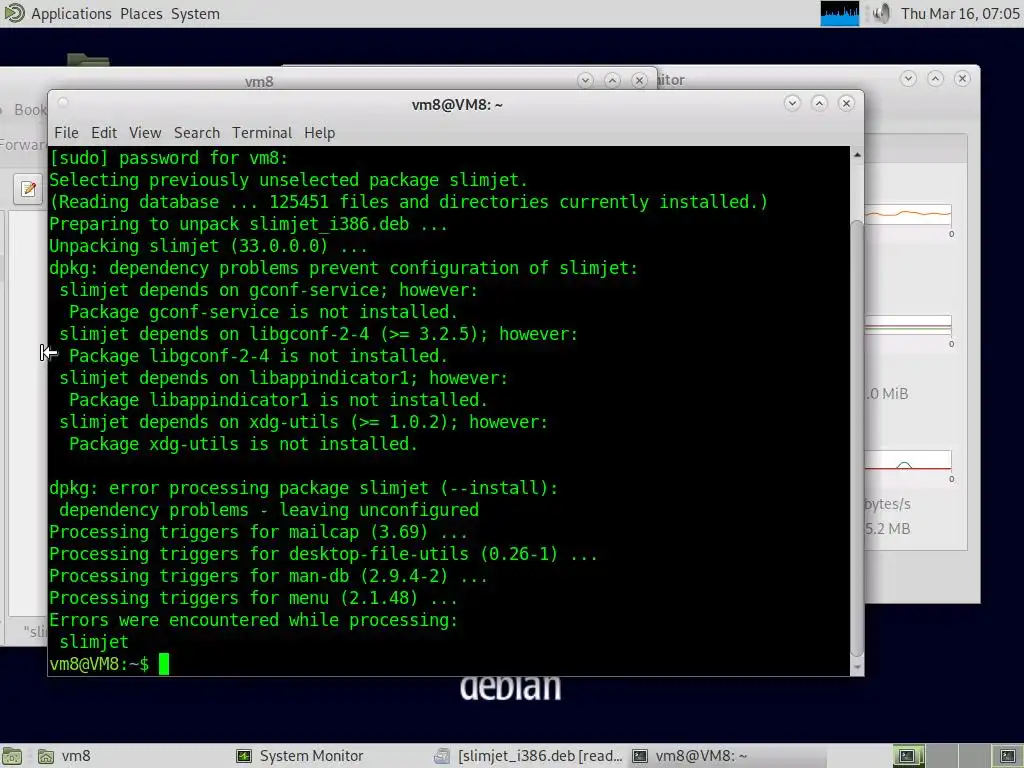
Task: Close the vm8@VM8 terminal window
Action: (x=846, y=103)
